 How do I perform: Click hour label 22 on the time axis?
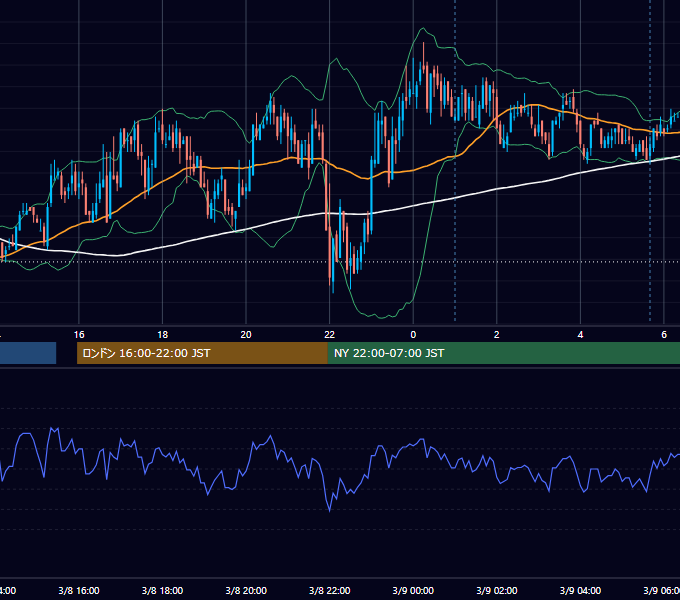330,335
